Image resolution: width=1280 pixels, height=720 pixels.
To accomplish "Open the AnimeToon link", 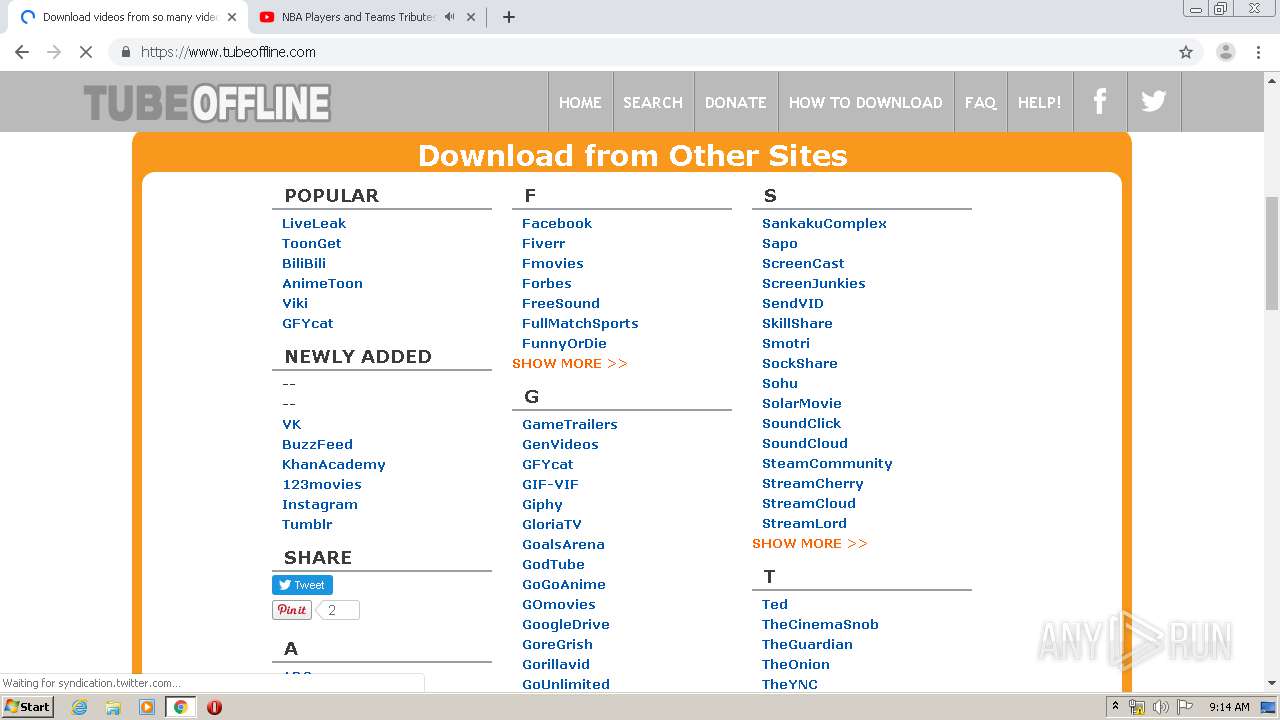I will pos(322,283).
